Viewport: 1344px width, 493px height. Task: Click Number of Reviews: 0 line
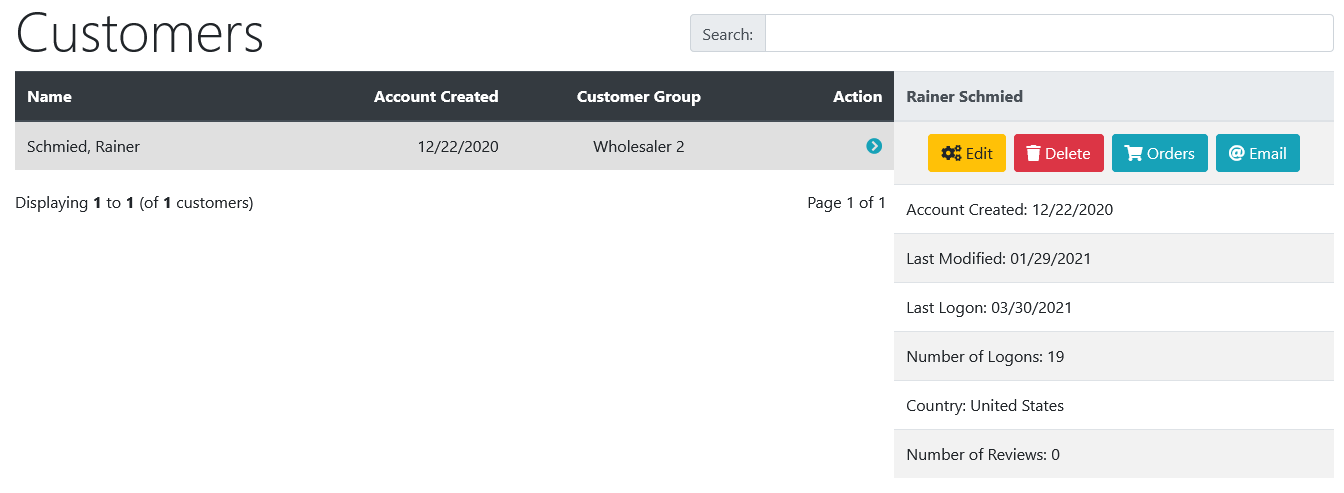click(983, 455)
